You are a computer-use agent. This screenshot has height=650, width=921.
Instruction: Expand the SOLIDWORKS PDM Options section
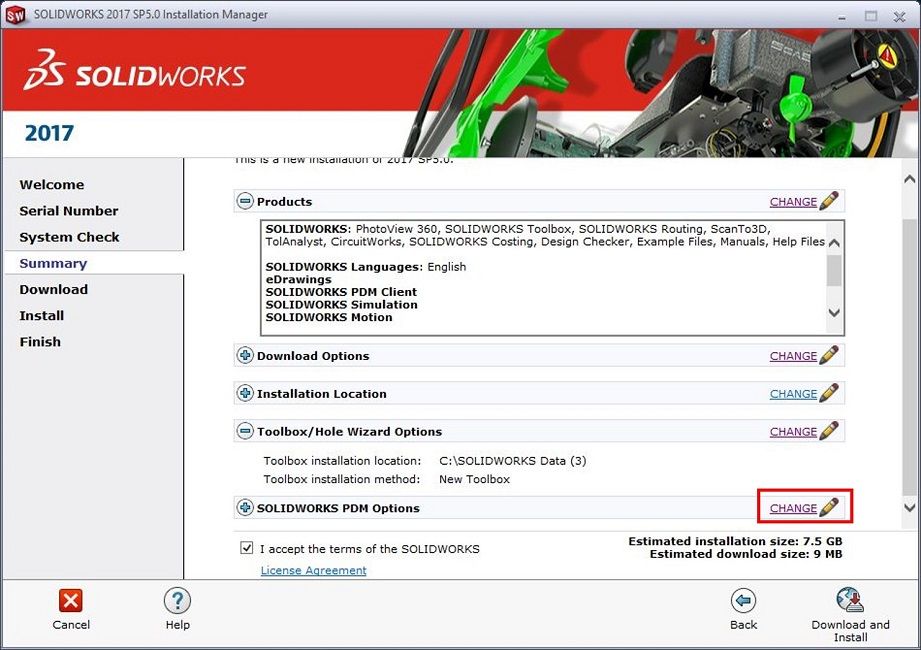245,508
